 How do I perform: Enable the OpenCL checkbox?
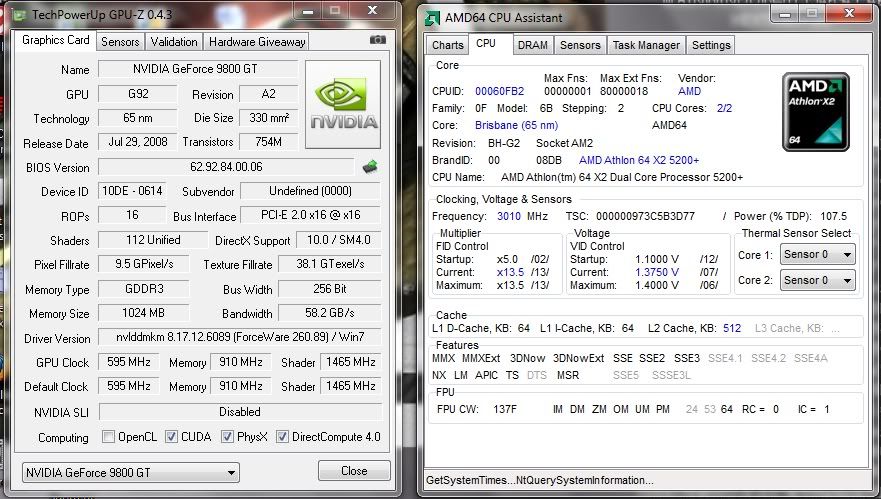pos(109,437)
